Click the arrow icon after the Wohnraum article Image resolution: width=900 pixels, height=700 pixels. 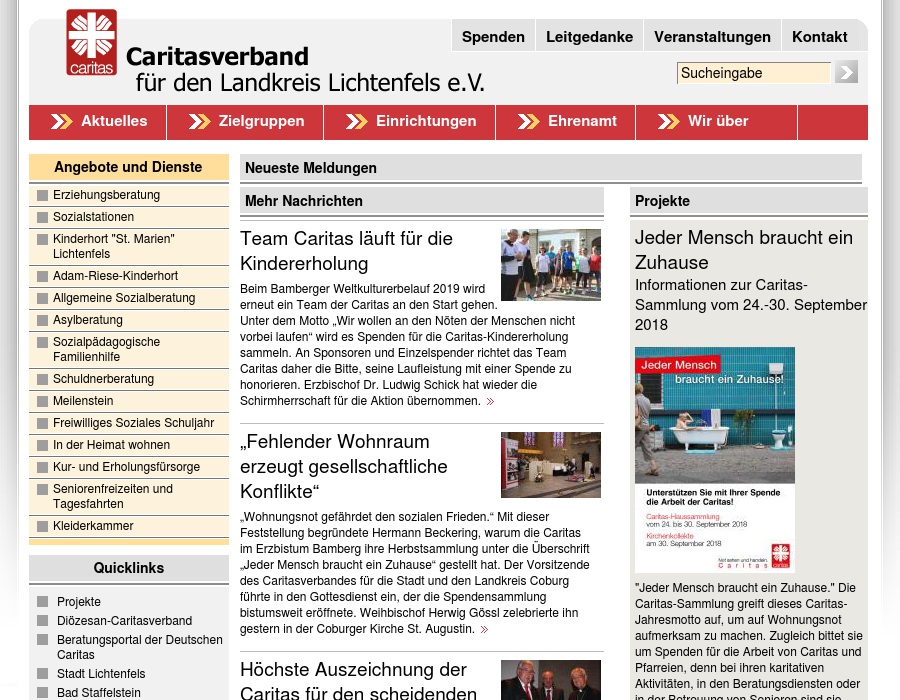point(483,629)
